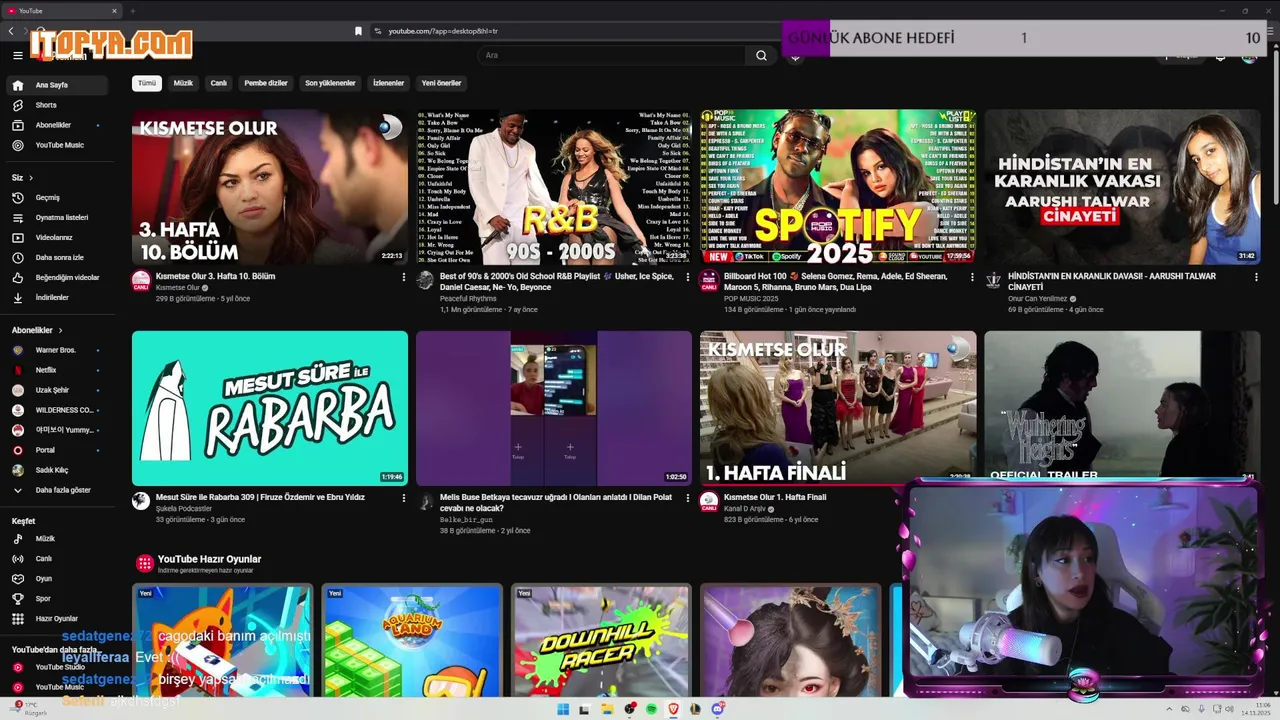The width and height of the screenshot is (1280, 720).
Task: Click the bookmark icon in address bar
Action: (358, 31)
